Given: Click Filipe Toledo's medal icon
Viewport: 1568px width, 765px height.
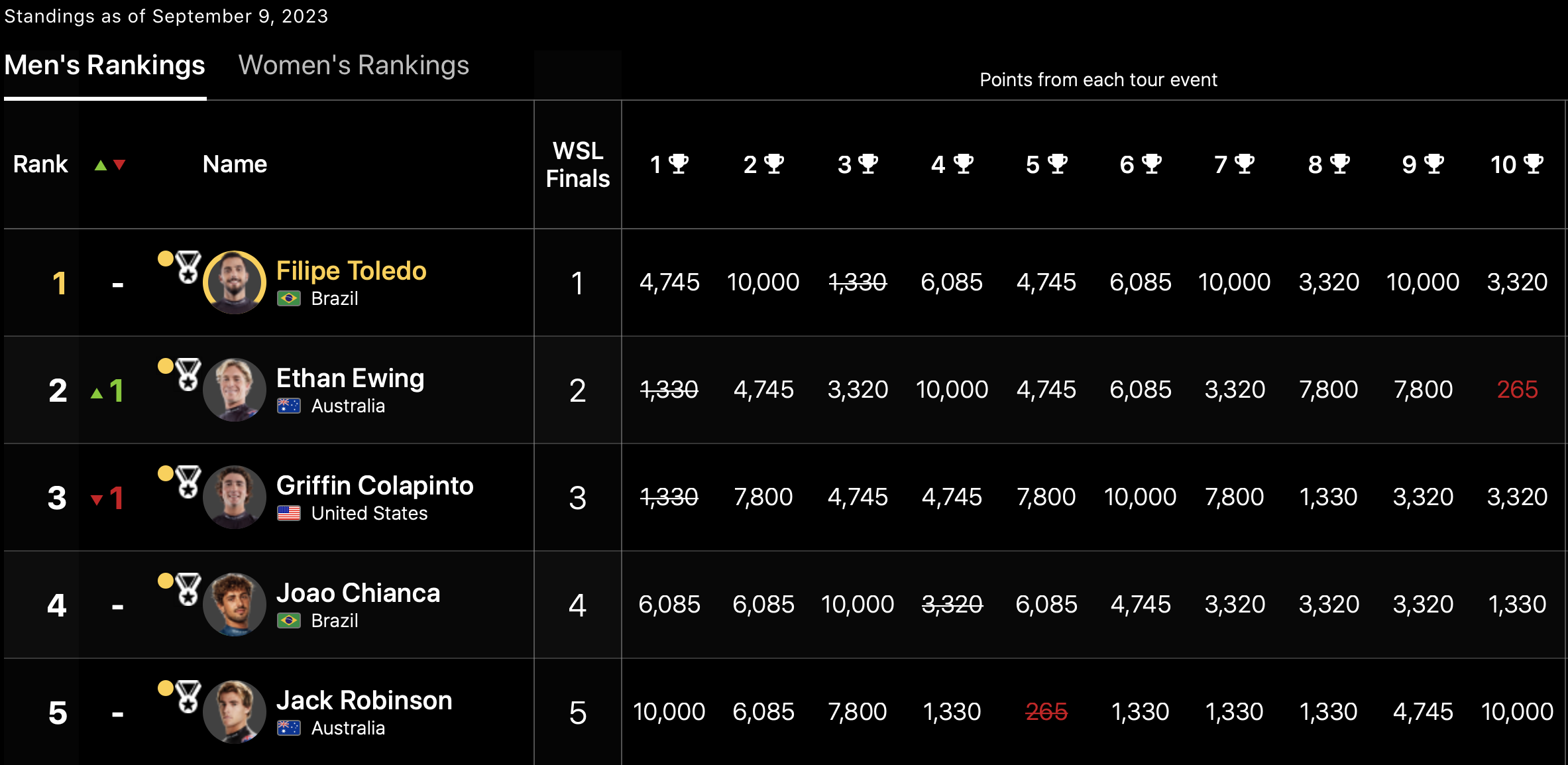Looking at the screenshot, I should [188, 267].
